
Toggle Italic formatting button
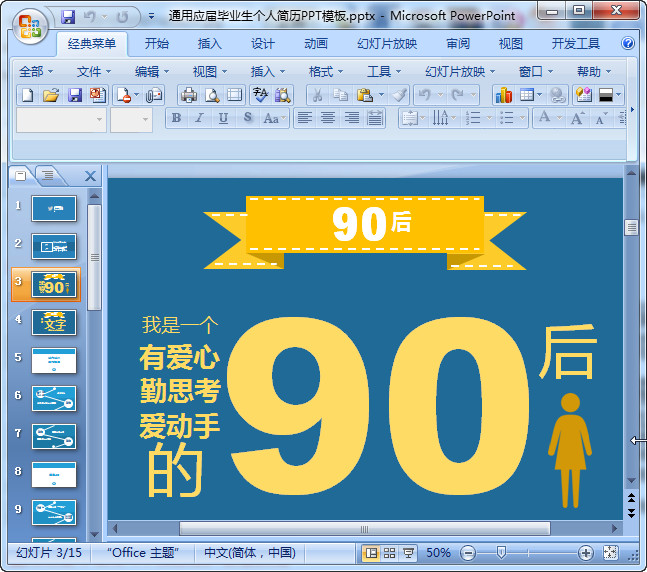tap(200, 118)
